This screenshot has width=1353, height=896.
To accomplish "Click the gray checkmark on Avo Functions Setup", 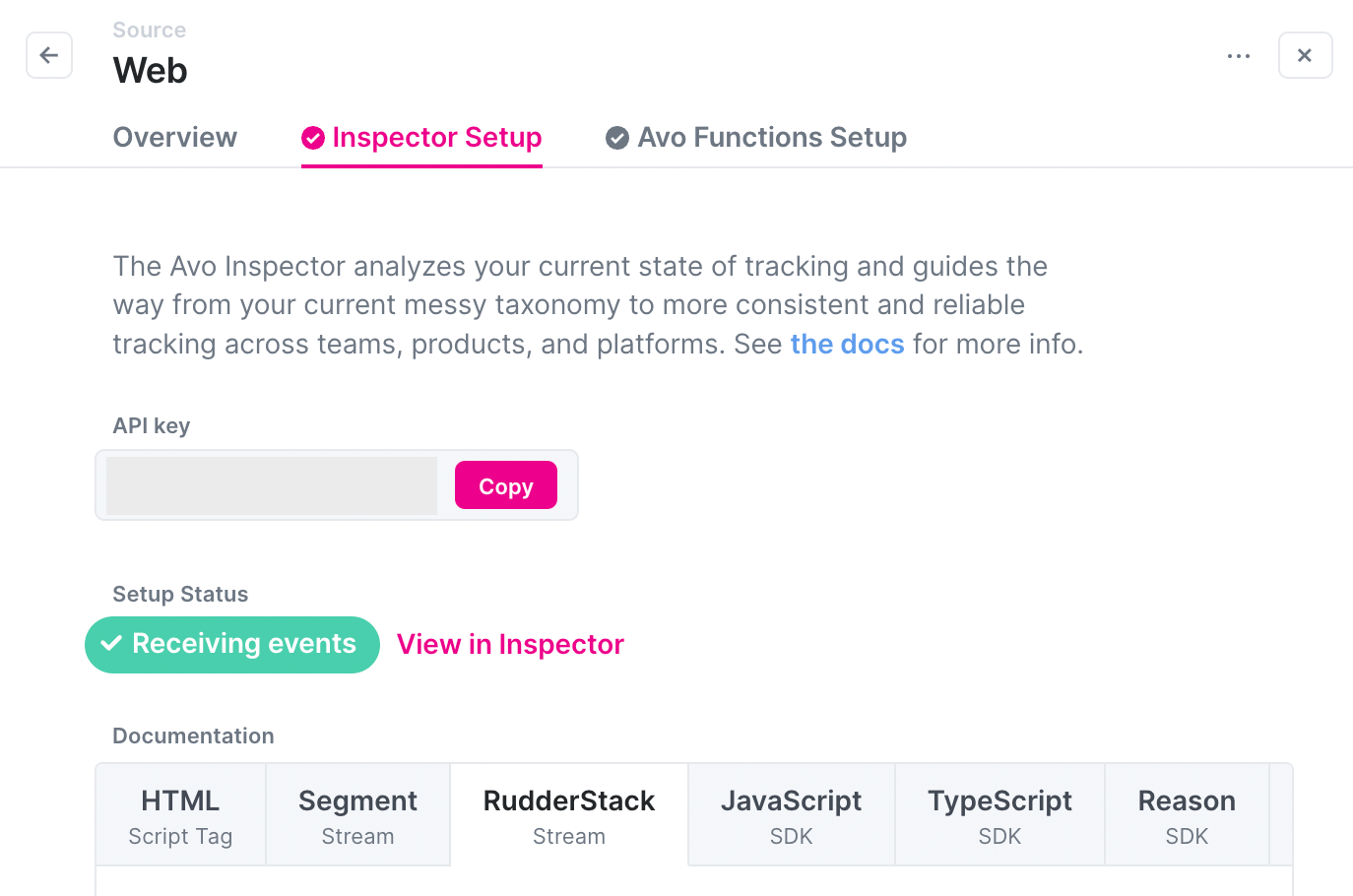I will click(x=616, y=137).
